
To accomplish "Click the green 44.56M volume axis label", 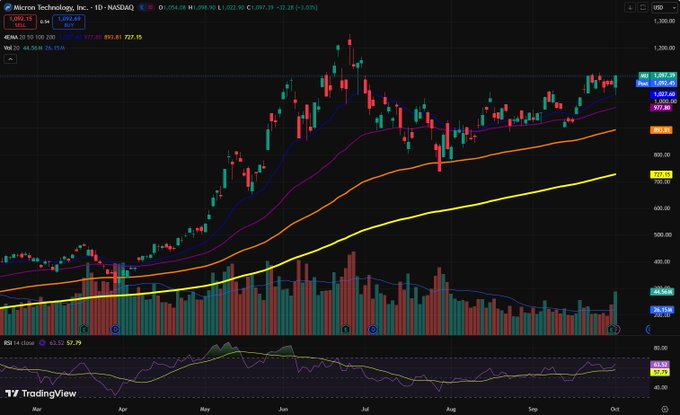I will (662, 292).
